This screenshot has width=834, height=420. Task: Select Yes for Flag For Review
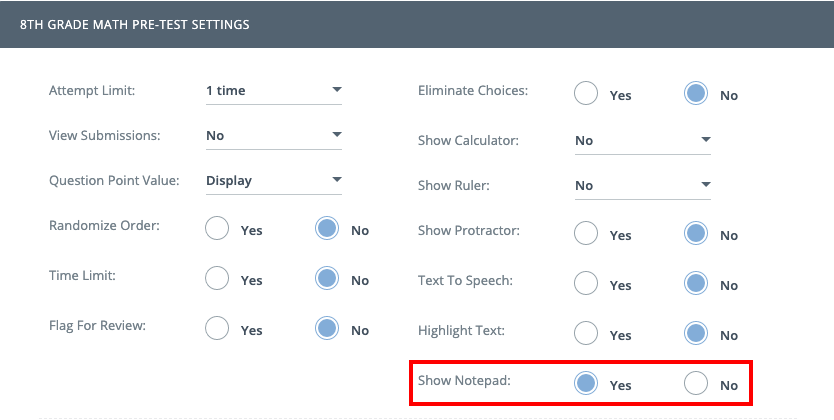click(218, 330)
